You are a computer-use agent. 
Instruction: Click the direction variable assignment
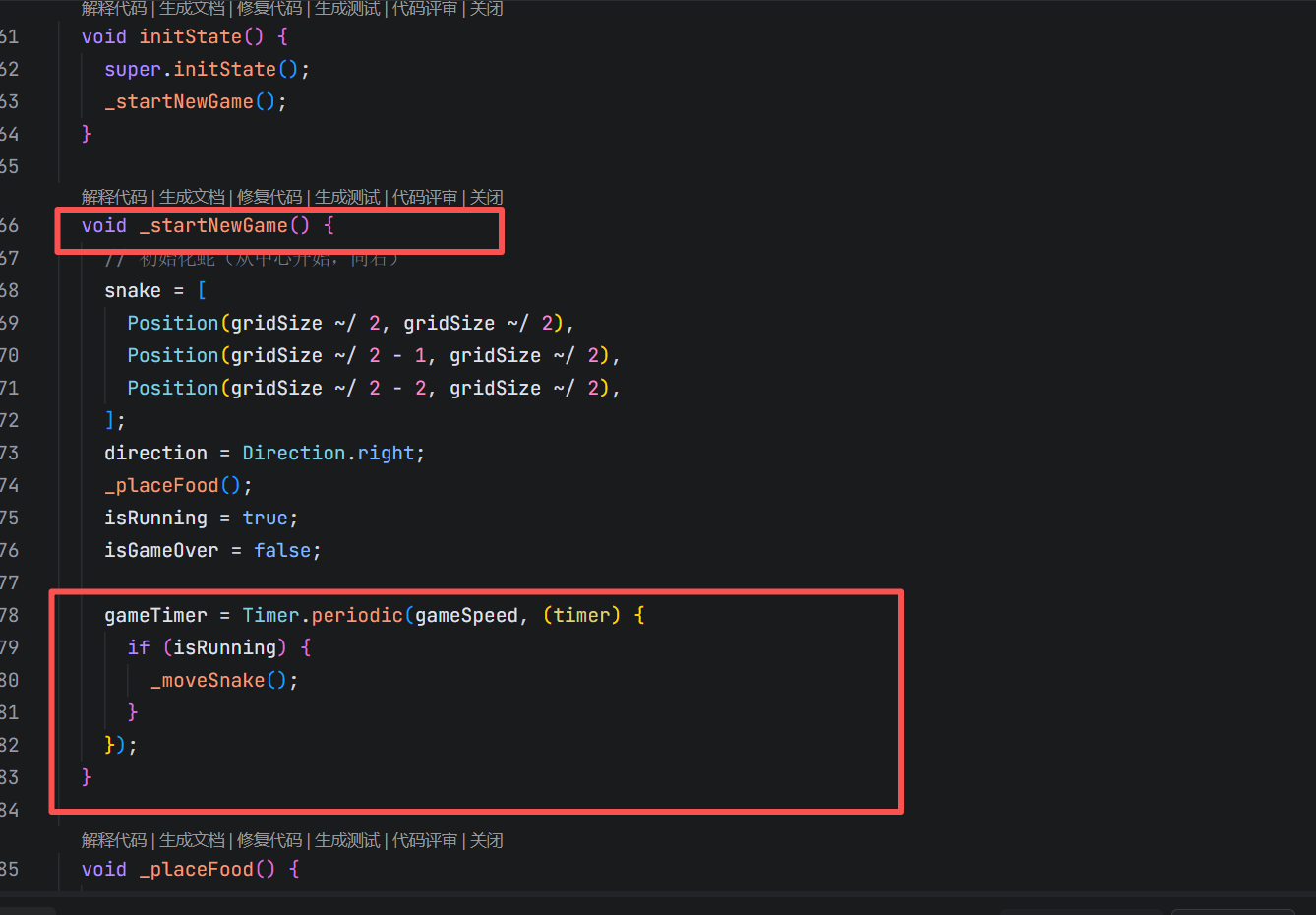pos(155,453)
